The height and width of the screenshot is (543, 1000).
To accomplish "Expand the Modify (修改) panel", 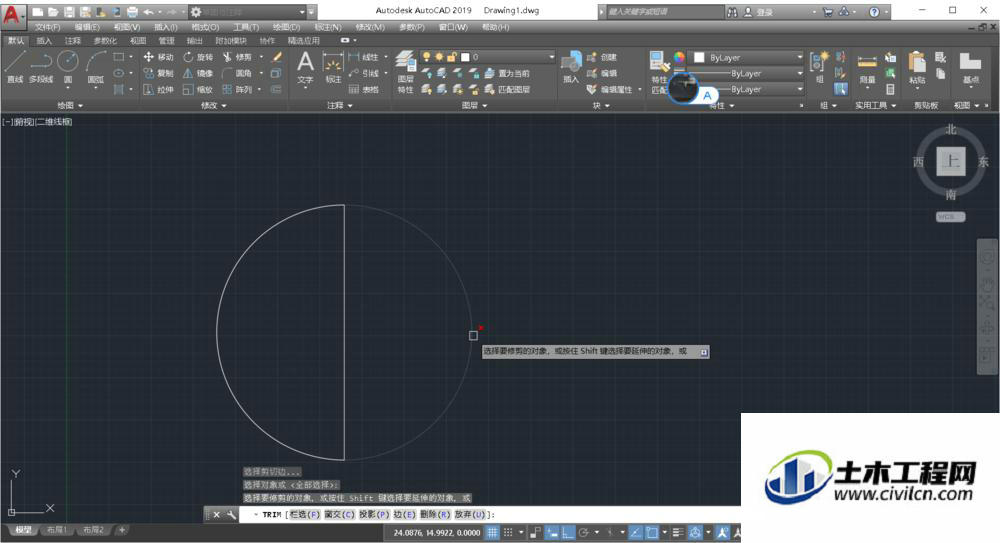I will [214, 105].
